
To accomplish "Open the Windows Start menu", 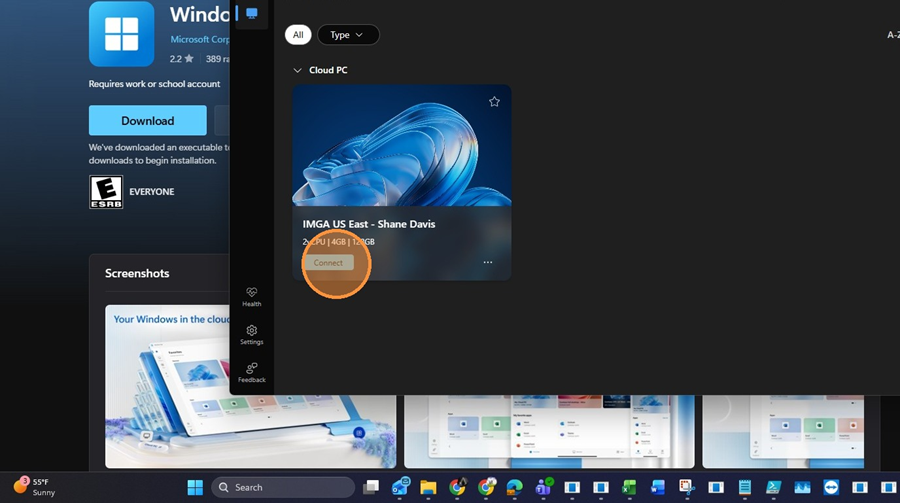I will pos(195,487).
